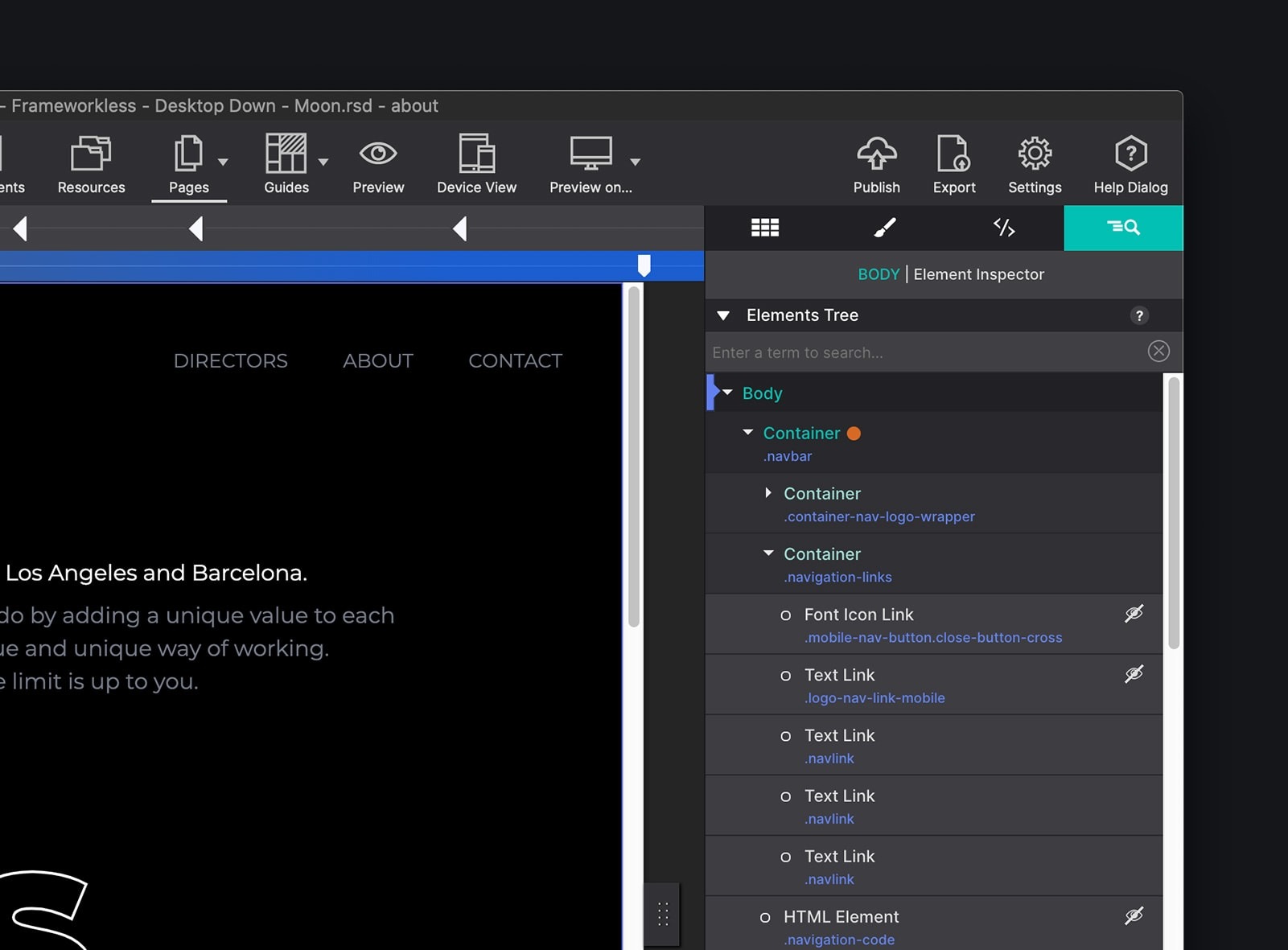Click the breakpoint slider handle on blue bar
The image size is (1288, 950).
[x=644, y=265]
